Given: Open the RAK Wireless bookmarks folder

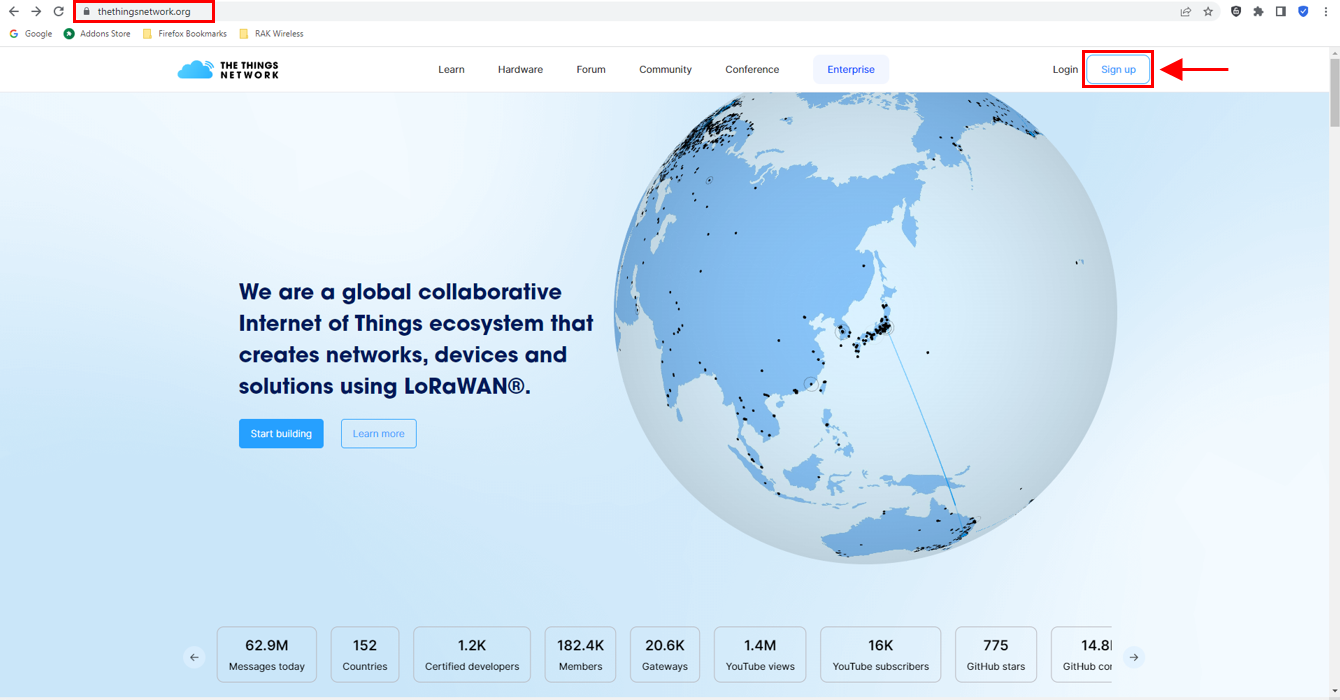Looking at the screenshot, I should coord(271,34).
